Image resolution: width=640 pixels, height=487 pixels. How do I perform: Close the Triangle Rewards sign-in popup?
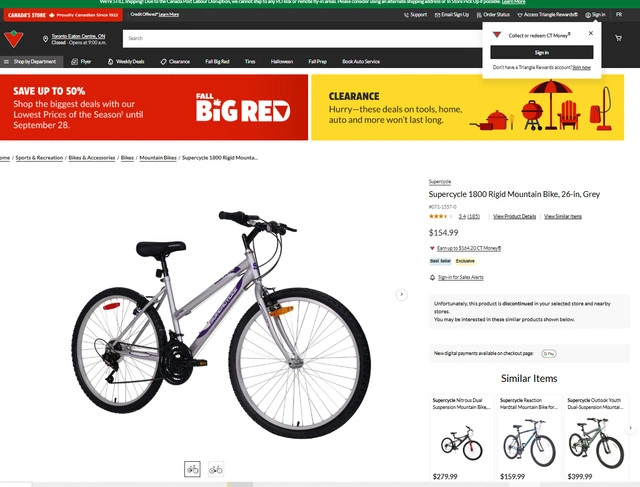point(591,33)
